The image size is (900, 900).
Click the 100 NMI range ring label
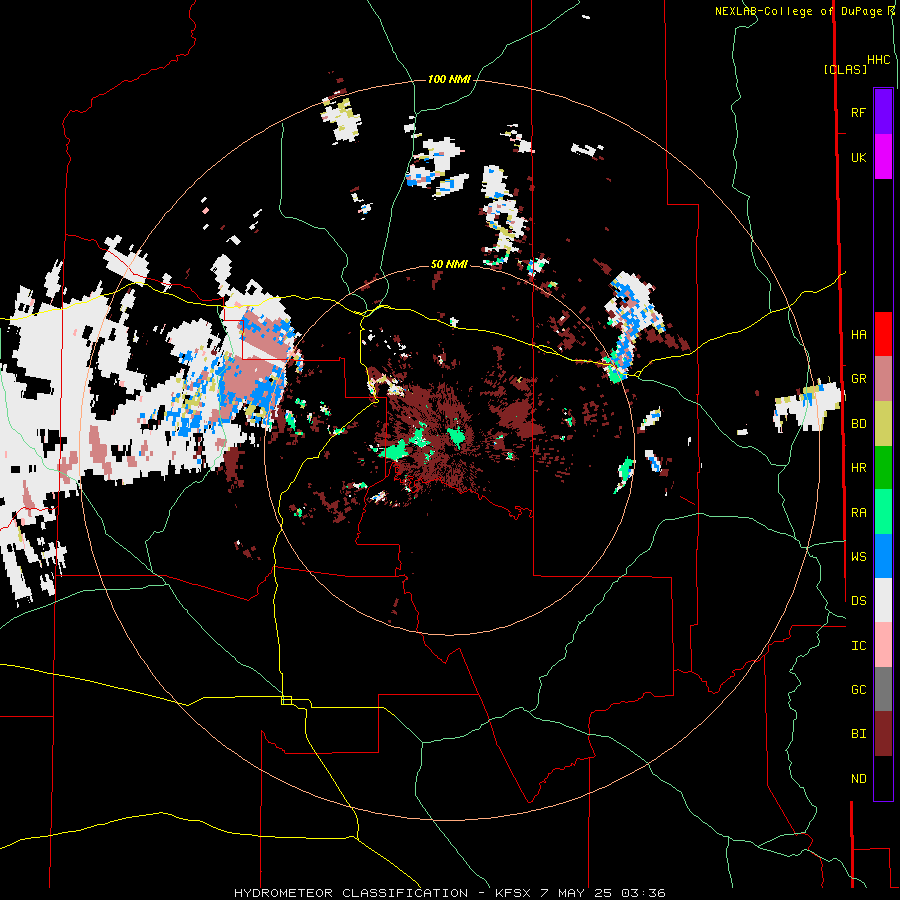[x=448, y=79]
